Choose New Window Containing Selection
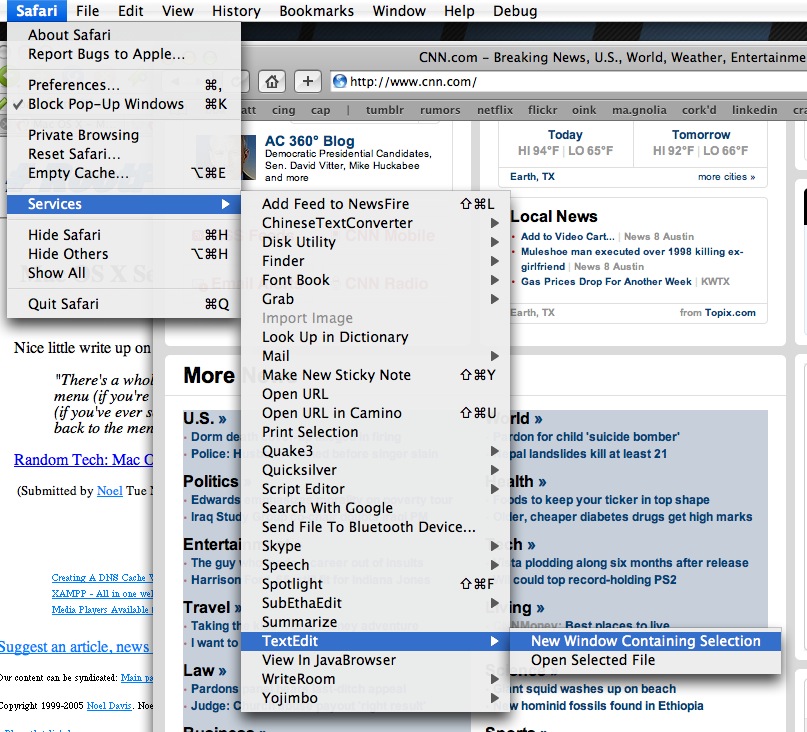This screenshot has height=732, width=807. click(x=645, y=641)
